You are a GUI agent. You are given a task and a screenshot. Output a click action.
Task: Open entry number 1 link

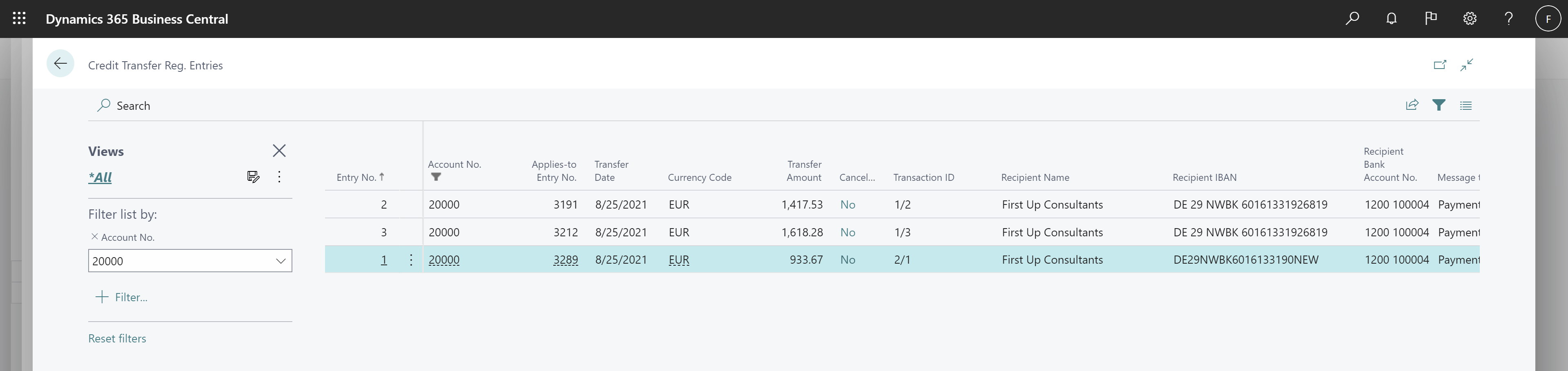384,260
